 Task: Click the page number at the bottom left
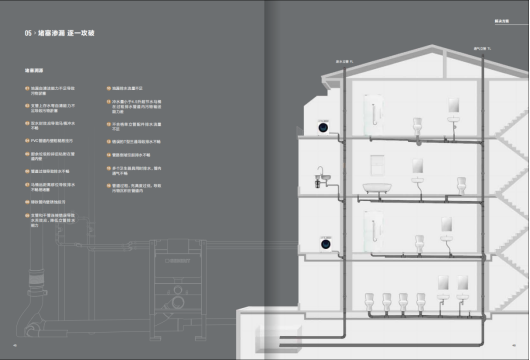coord(15,345)
